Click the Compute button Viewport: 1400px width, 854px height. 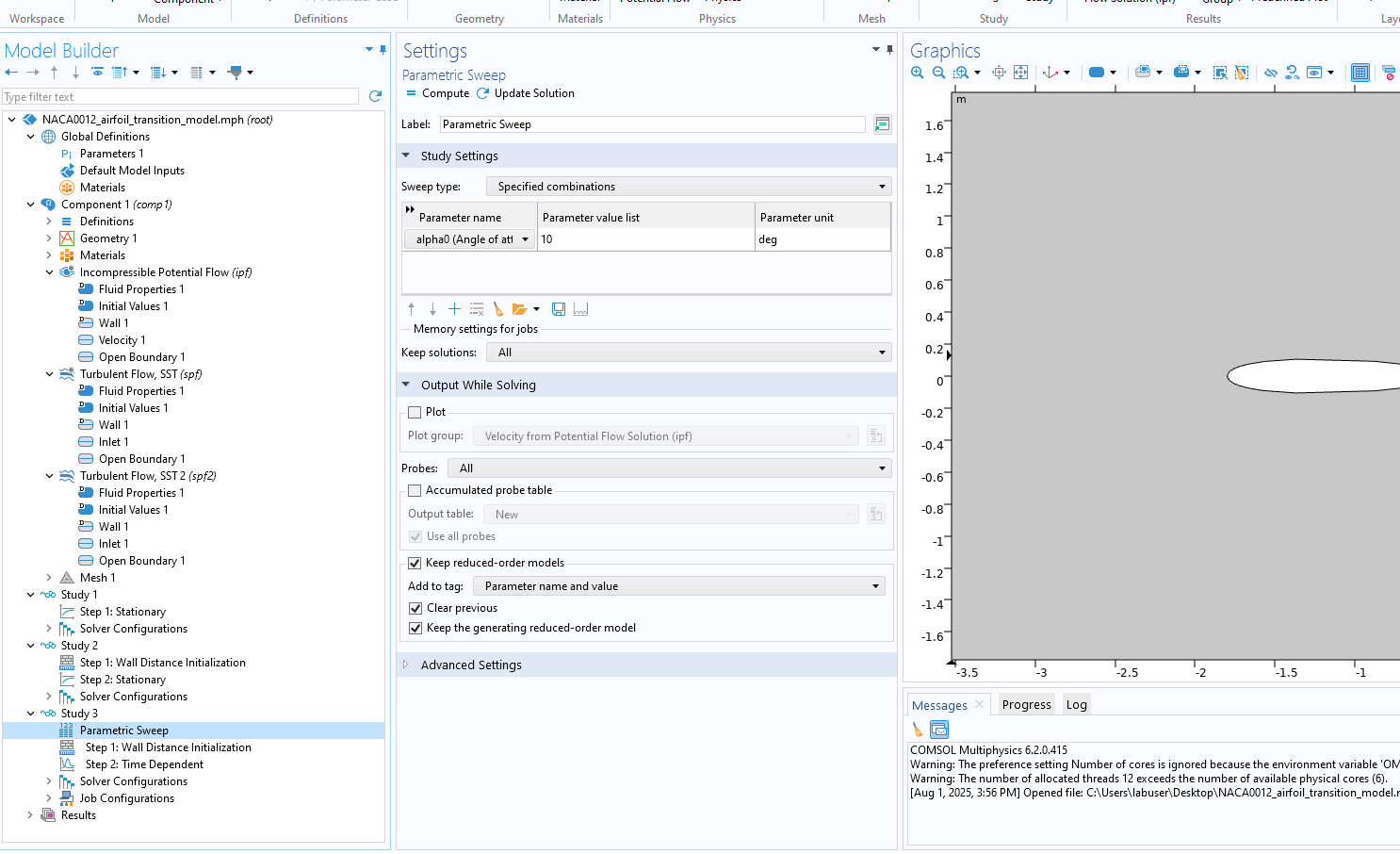437,93
